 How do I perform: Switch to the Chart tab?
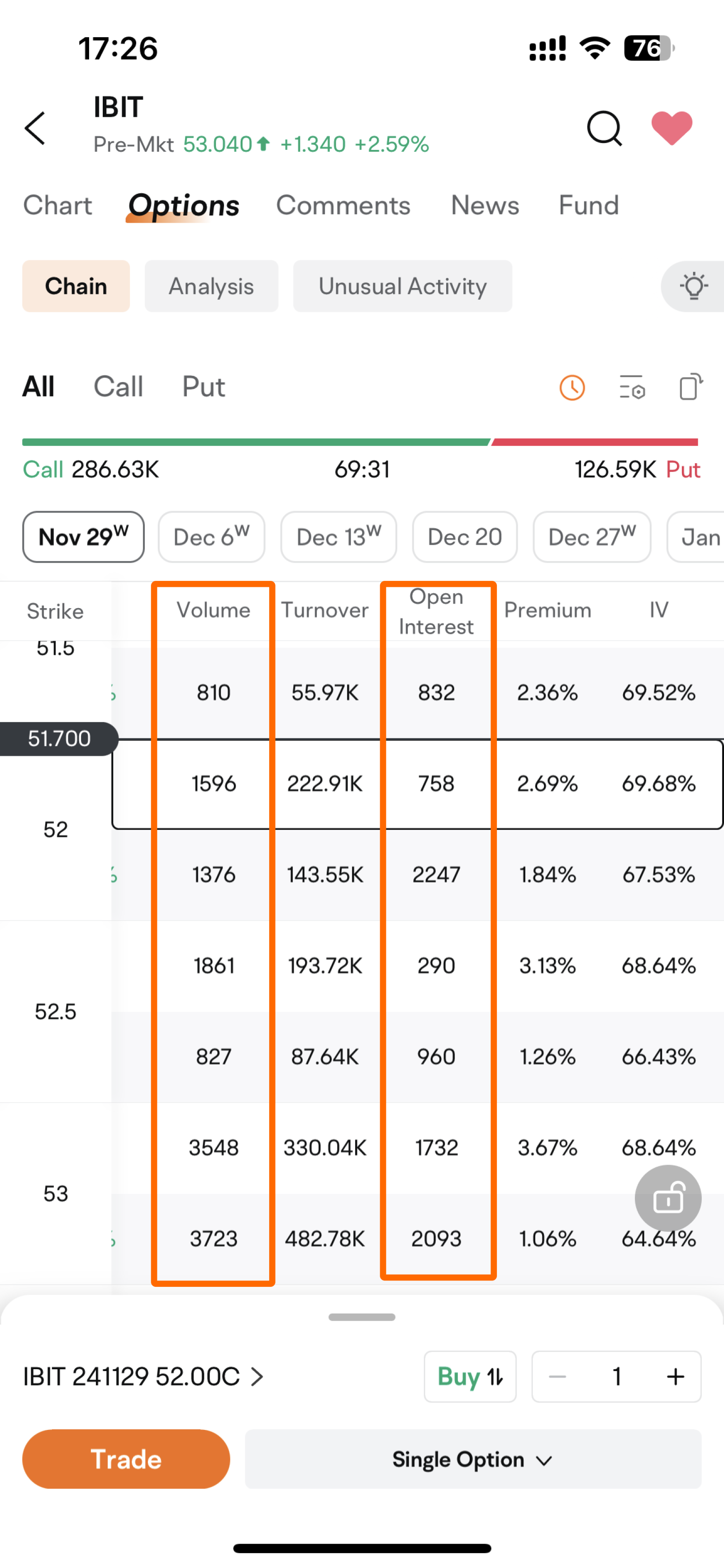pyautogui.click(x=57, y=205)
